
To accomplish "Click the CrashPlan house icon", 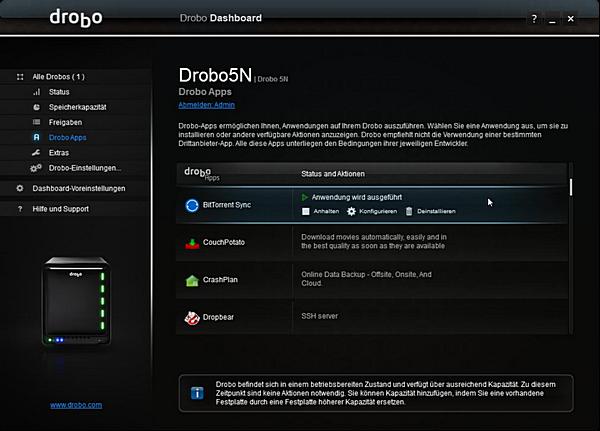I will (x=192, y=280).
